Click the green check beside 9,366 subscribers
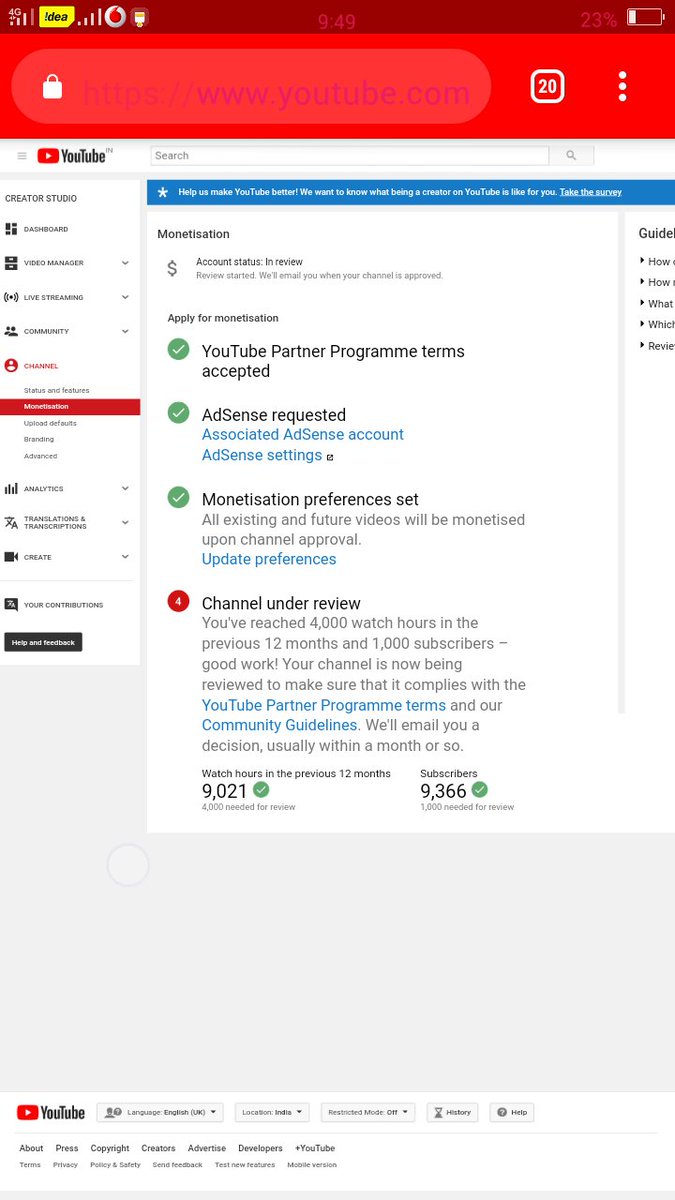The height and width of the screenshot is (1200, 675). 480,790
